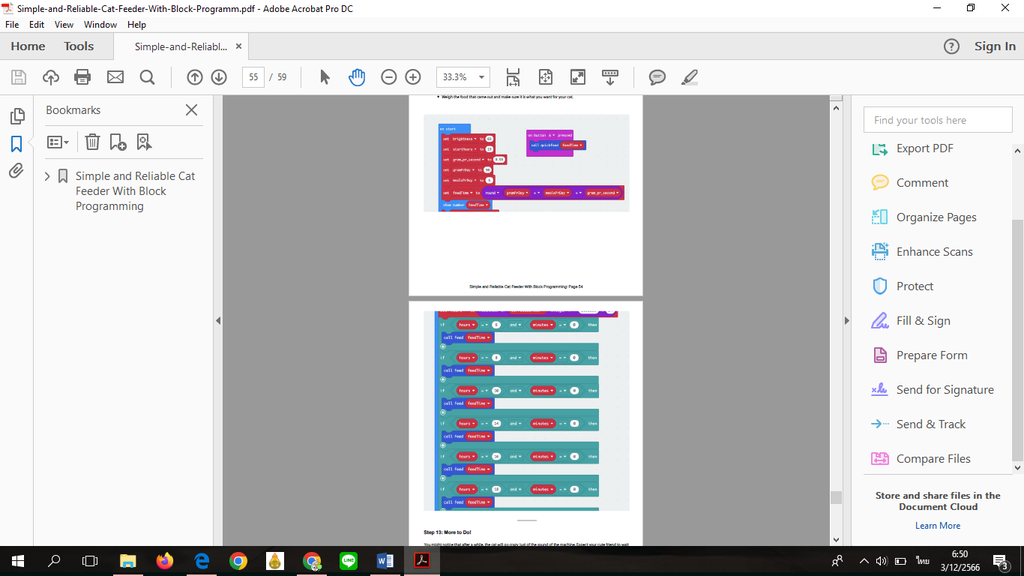Image resolution: width=1024 pixels, height=576 pixels.
Task: Open the View menu
Action: [x=64, y=25]
